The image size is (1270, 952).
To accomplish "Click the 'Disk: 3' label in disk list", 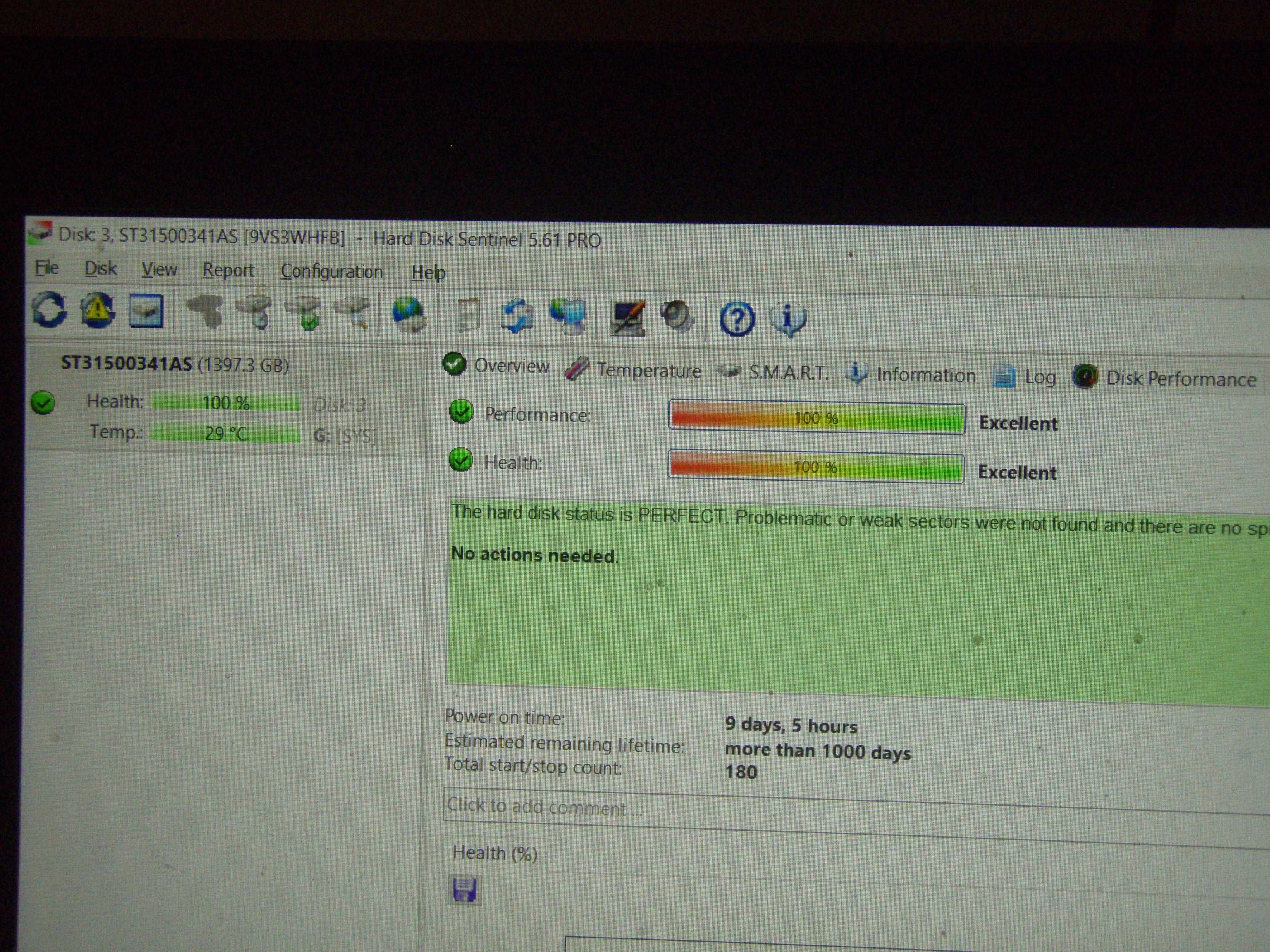I will [339, 405].
